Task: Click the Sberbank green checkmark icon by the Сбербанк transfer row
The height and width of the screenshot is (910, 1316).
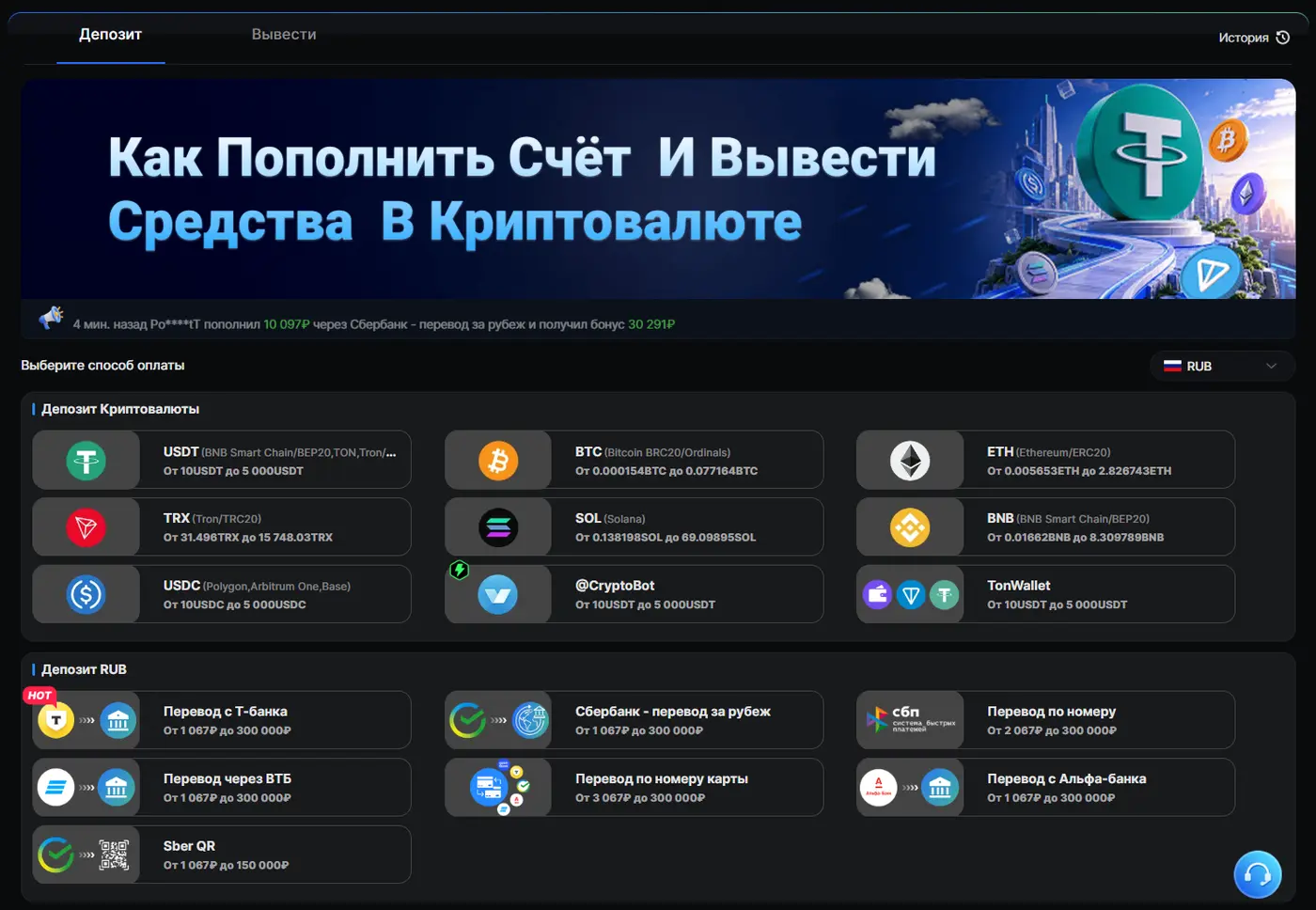Action: point(468,720)
